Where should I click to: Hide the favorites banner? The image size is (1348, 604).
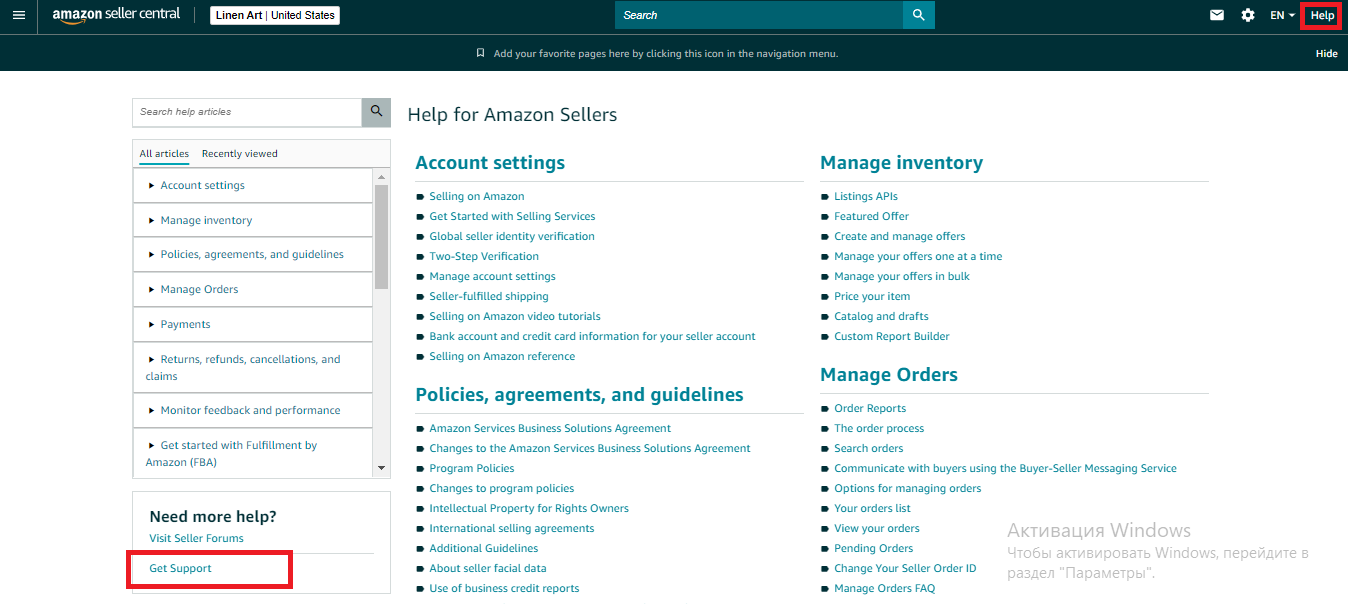[x=1326, y=52]
